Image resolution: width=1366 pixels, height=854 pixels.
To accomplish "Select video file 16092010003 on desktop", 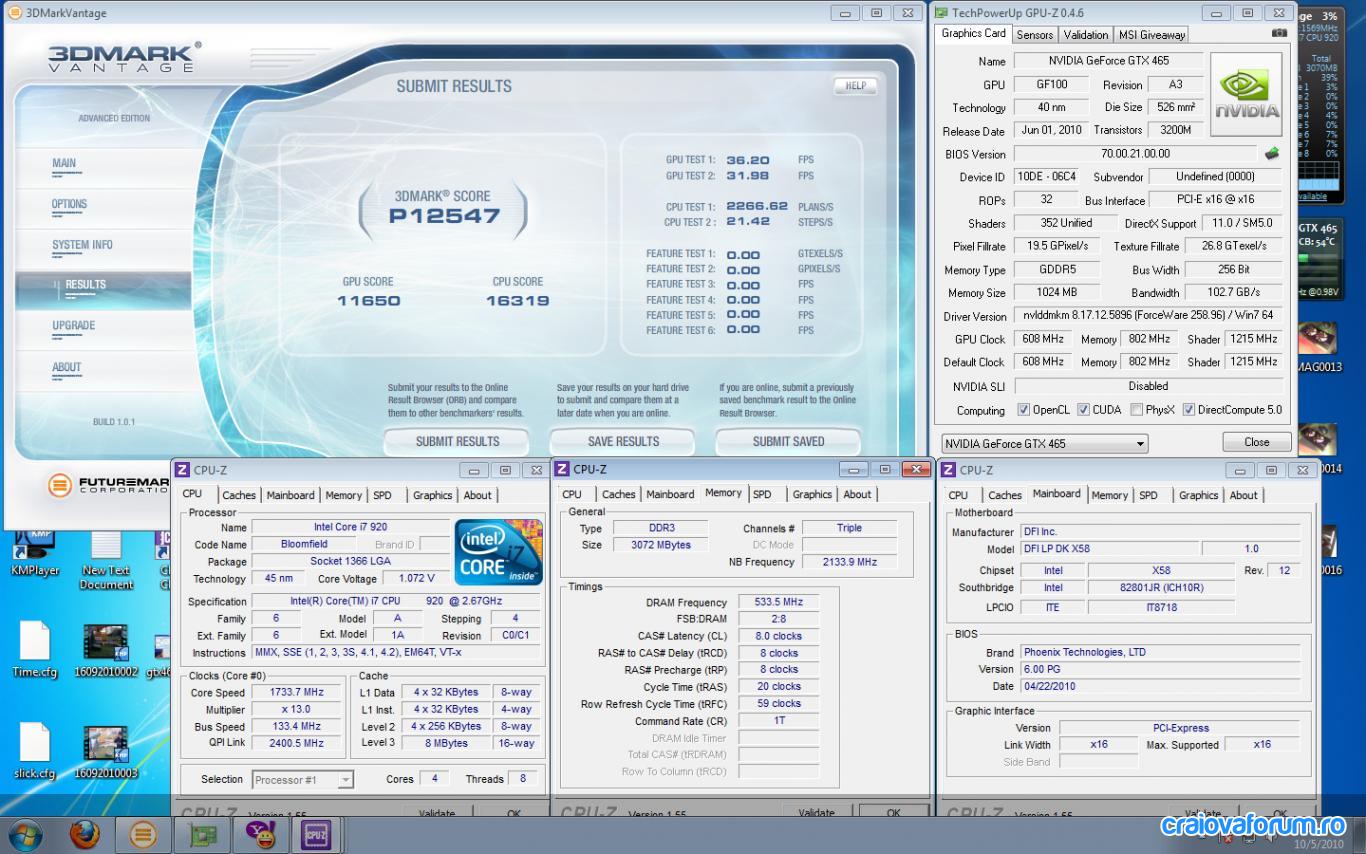I will click(x=106, y=752).
